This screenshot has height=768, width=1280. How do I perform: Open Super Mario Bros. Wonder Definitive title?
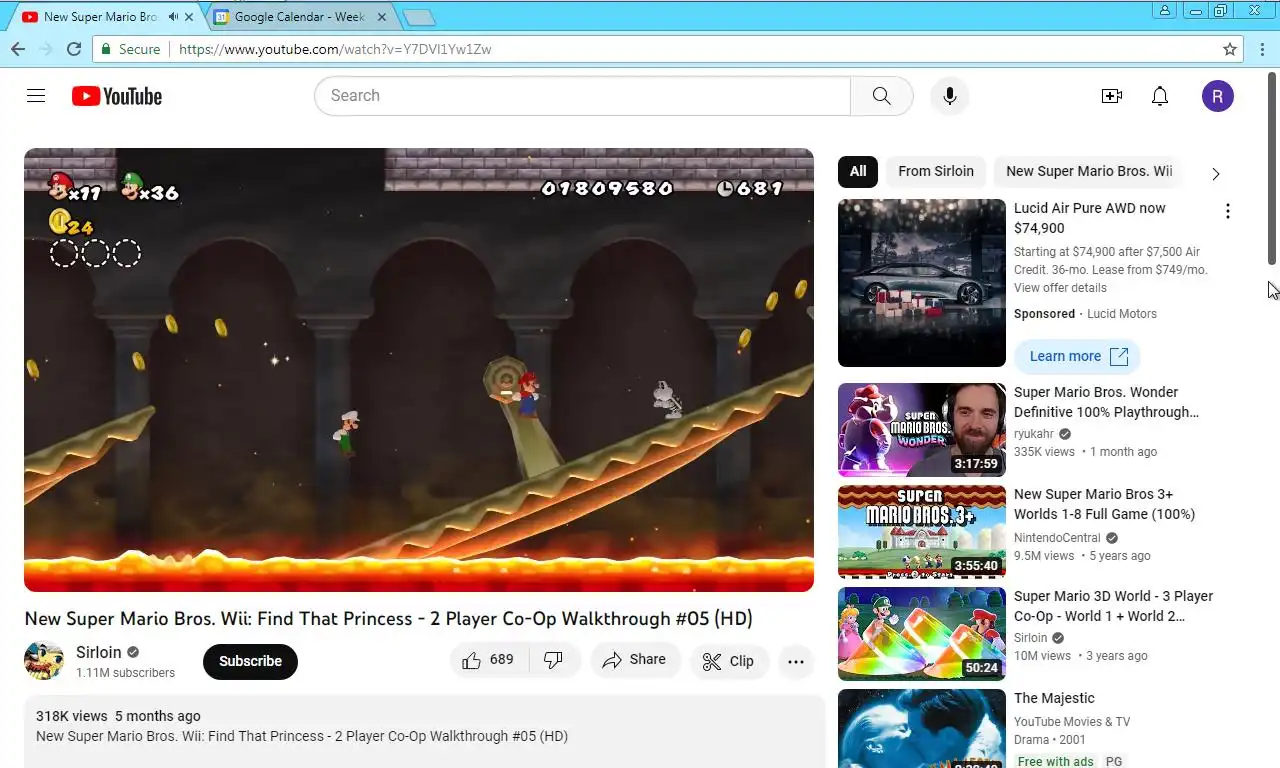[1106, 402]
